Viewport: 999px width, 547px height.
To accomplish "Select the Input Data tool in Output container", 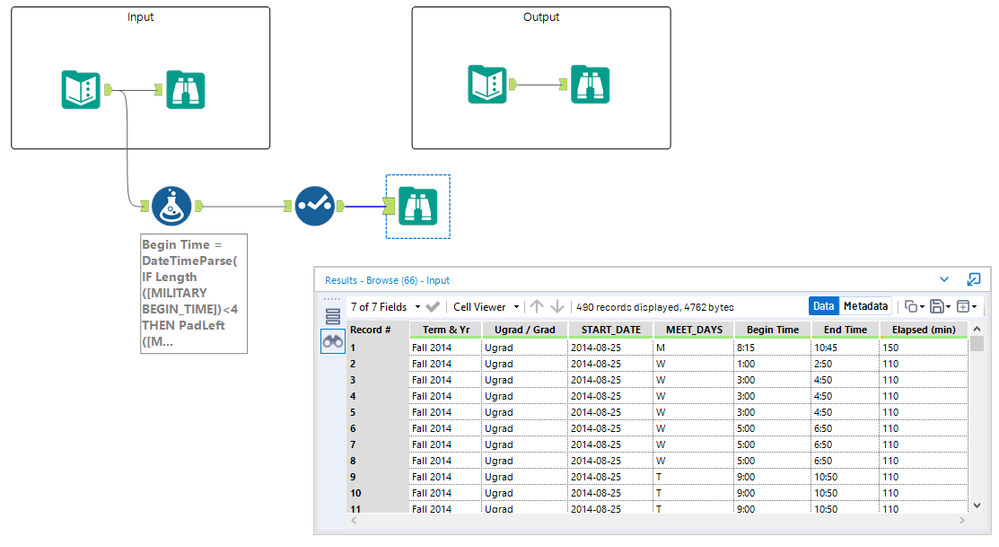I will [x=487, y=84].
